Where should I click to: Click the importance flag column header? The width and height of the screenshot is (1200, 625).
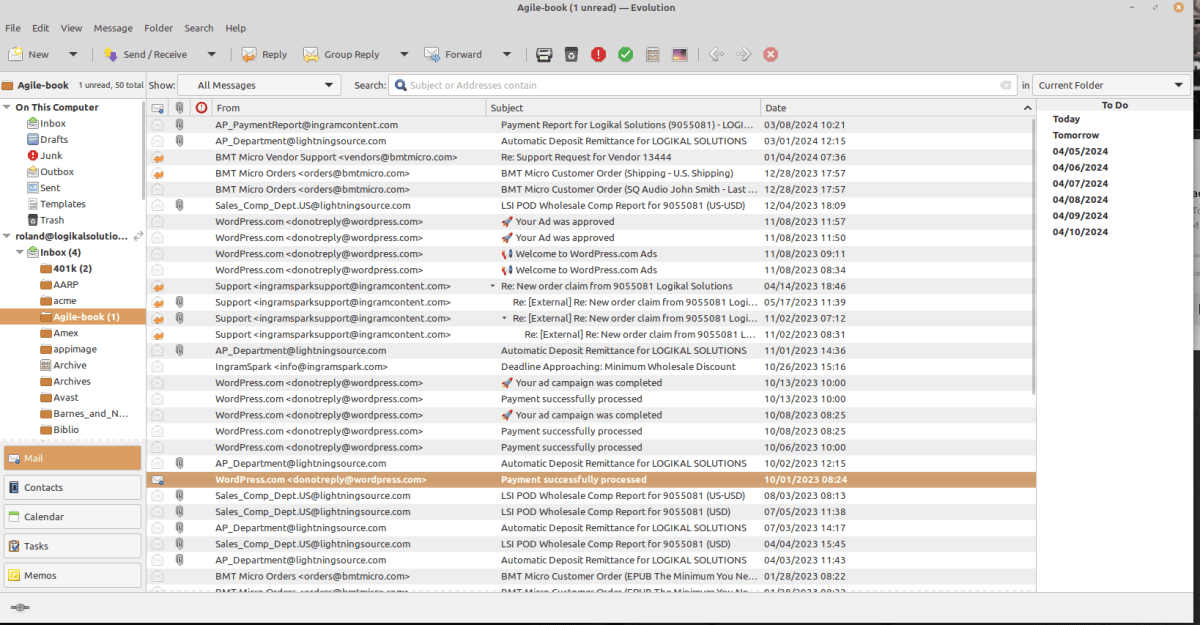pos(201,108)
